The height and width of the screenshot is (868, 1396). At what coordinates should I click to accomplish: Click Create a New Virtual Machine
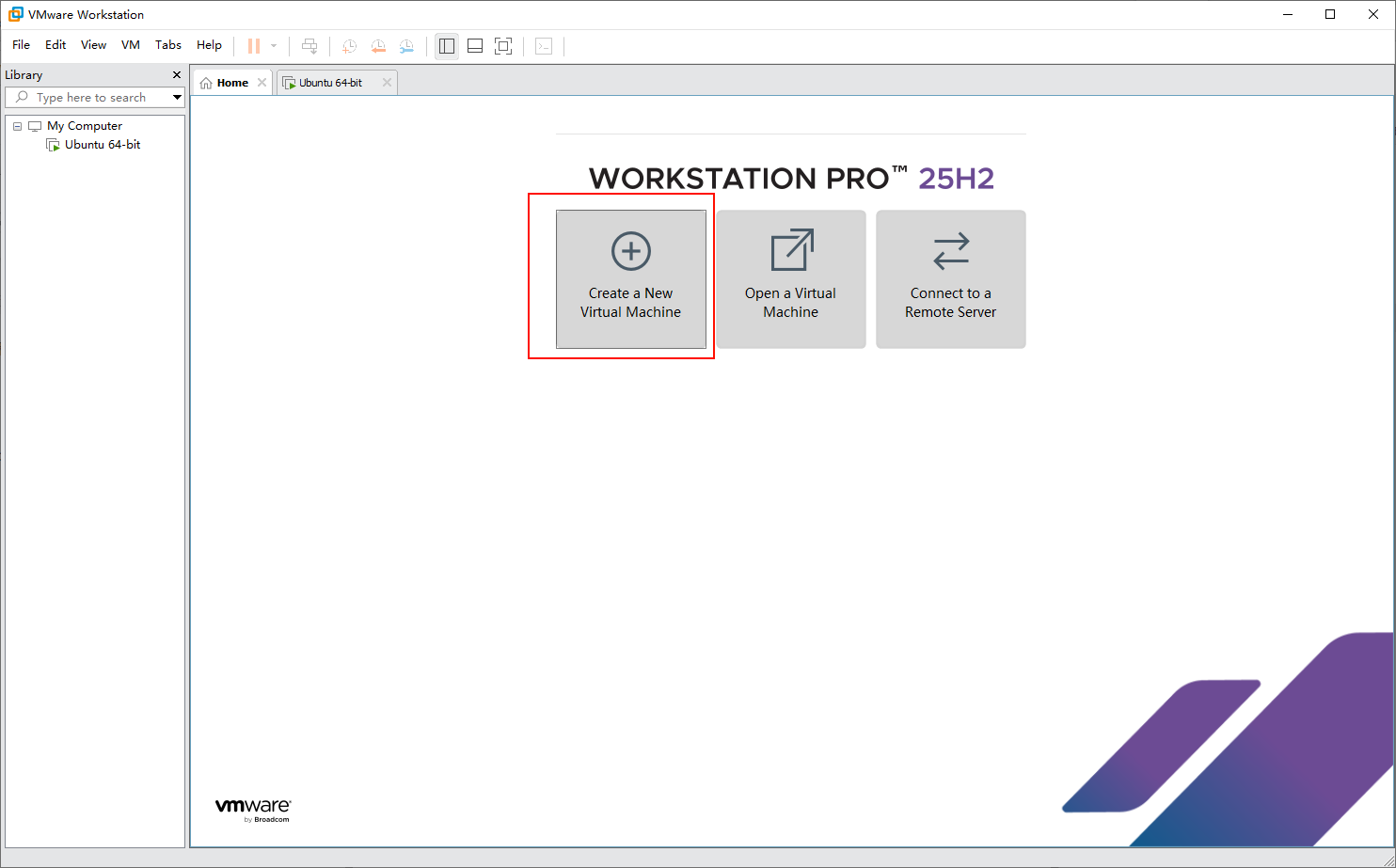click(631, 279)
